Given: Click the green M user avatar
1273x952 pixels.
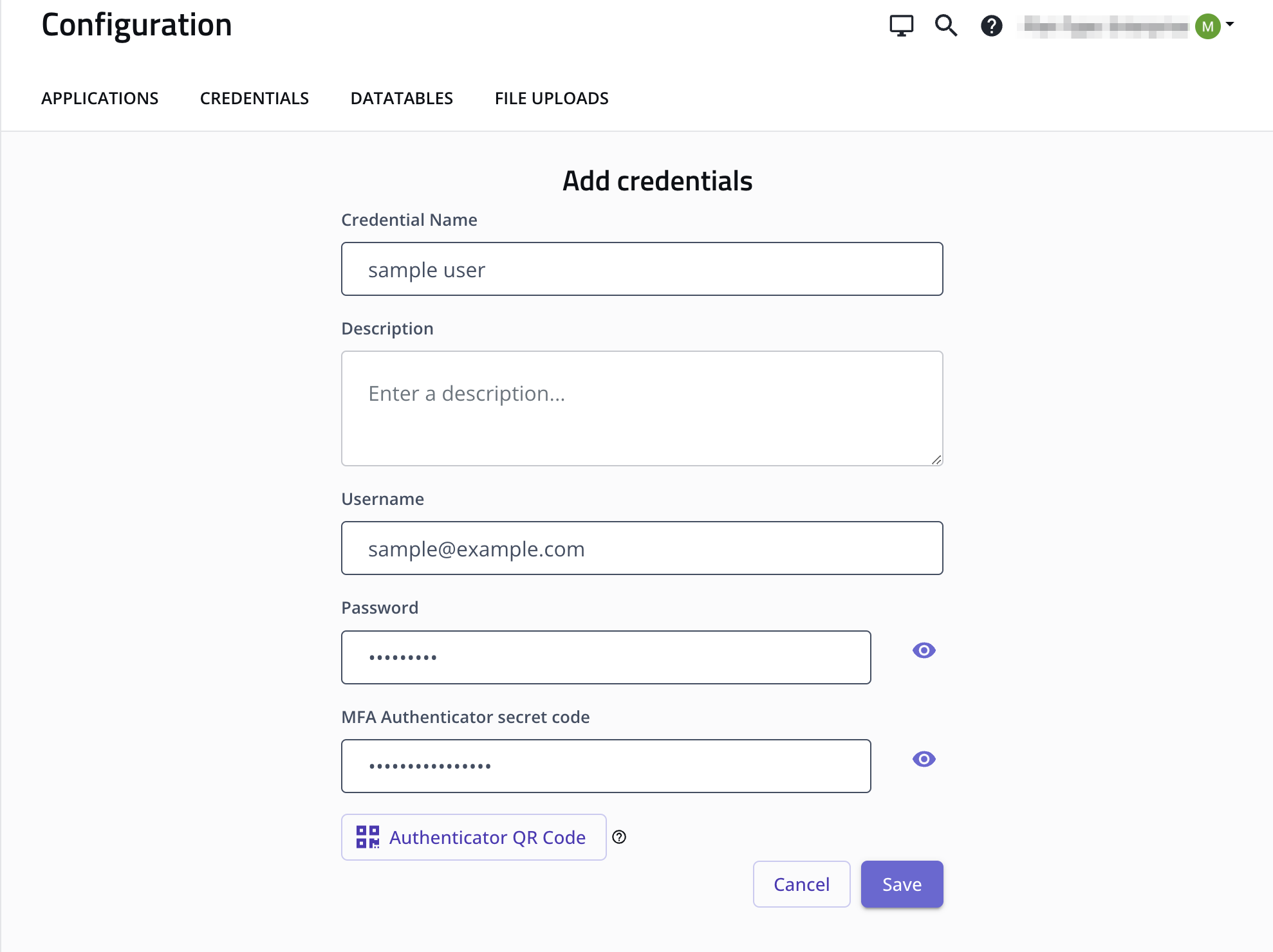Looking at the screenshot, I should click(1207, 26).
